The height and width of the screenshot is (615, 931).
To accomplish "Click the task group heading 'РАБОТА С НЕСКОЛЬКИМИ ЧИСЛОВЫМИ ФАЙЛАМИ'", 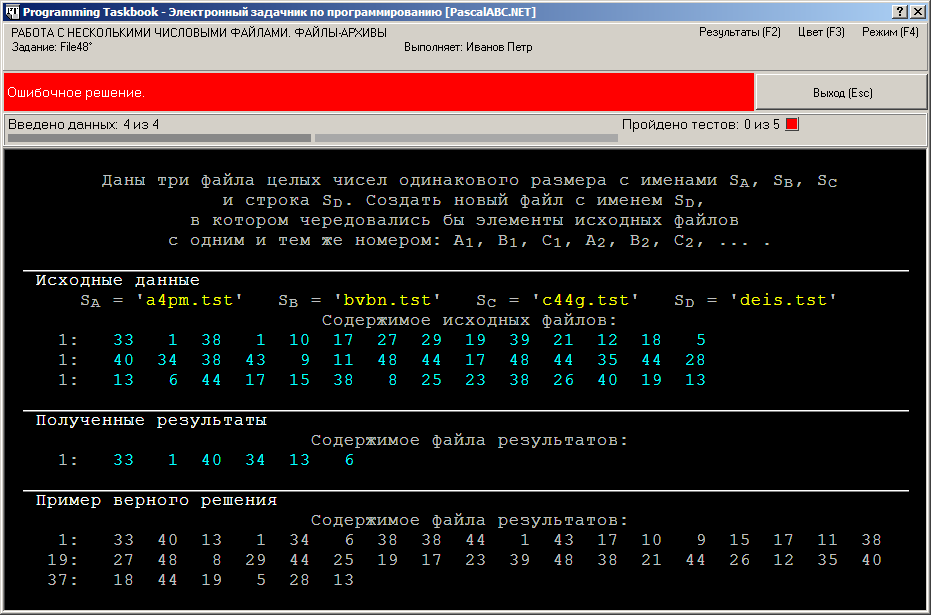I will (199, 33).
